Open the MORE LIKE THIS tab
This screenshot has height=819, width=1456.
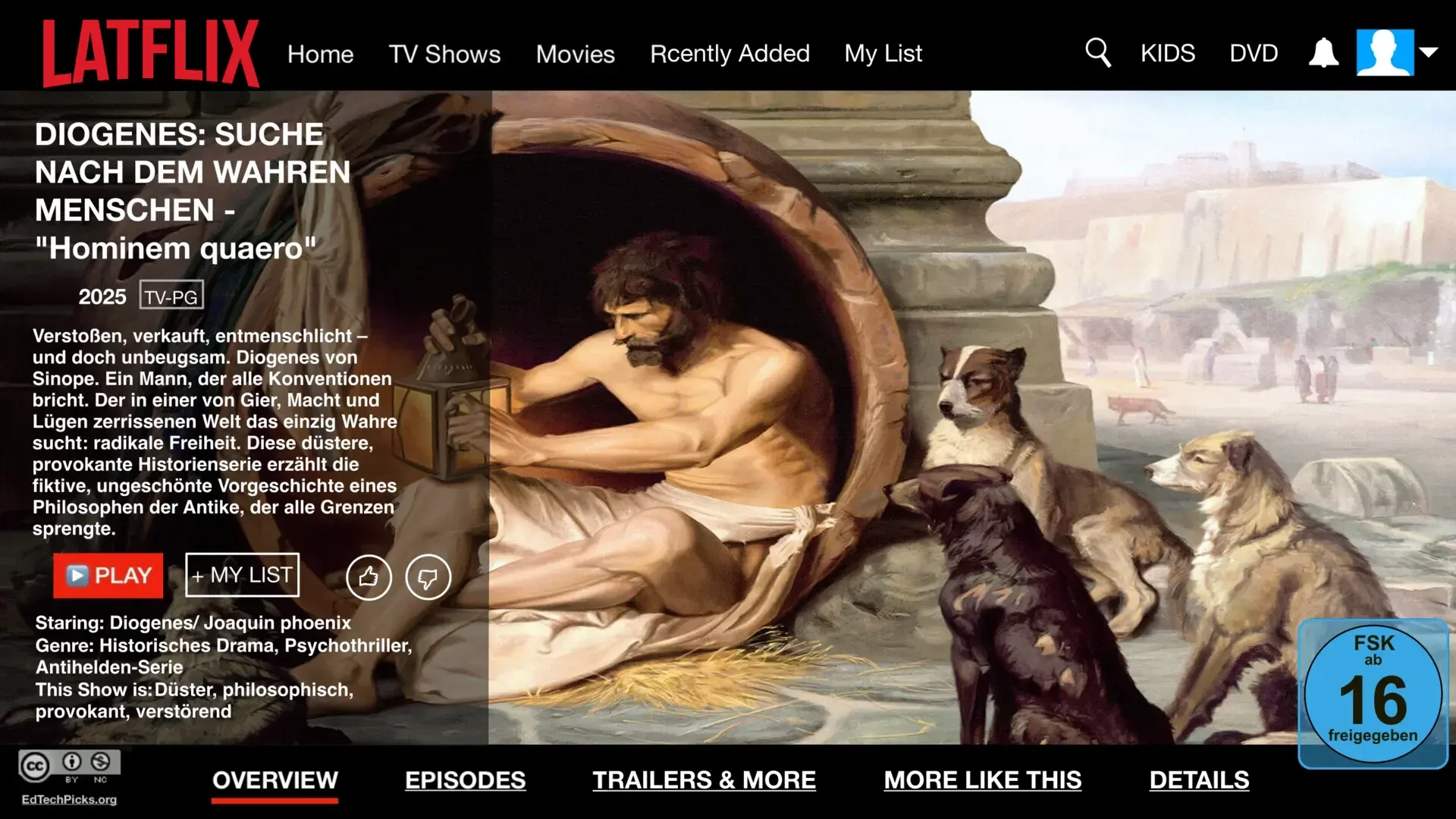pyautogui.click(x=982, y=780)
